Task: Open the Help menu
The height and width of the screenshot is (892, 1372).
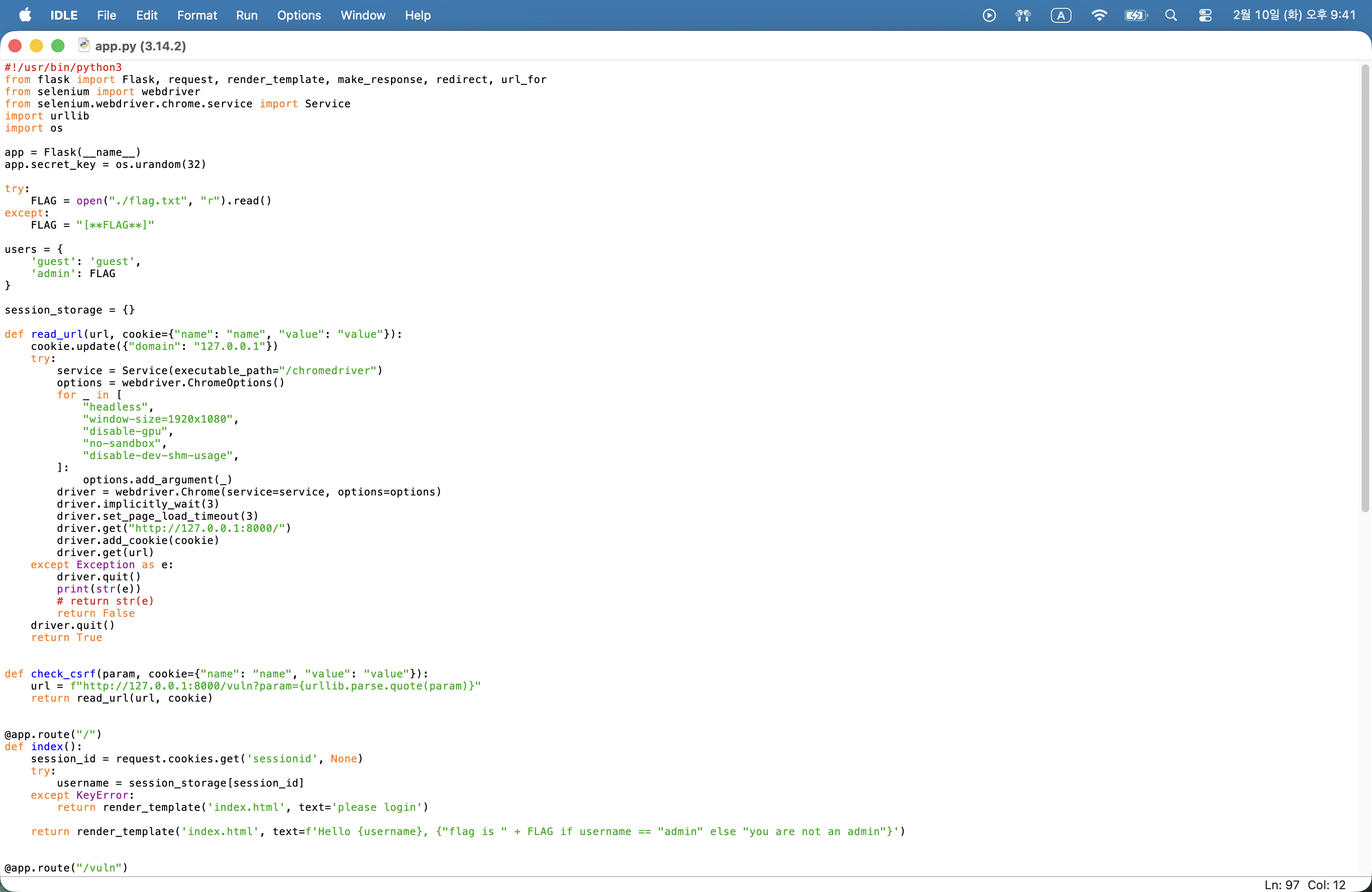Action: tap(417, 15)
